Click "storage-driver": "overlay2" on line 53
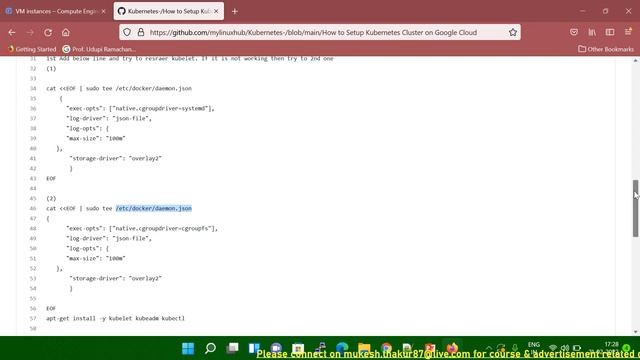Screen dimensions: 640x360 coord(116,278)
